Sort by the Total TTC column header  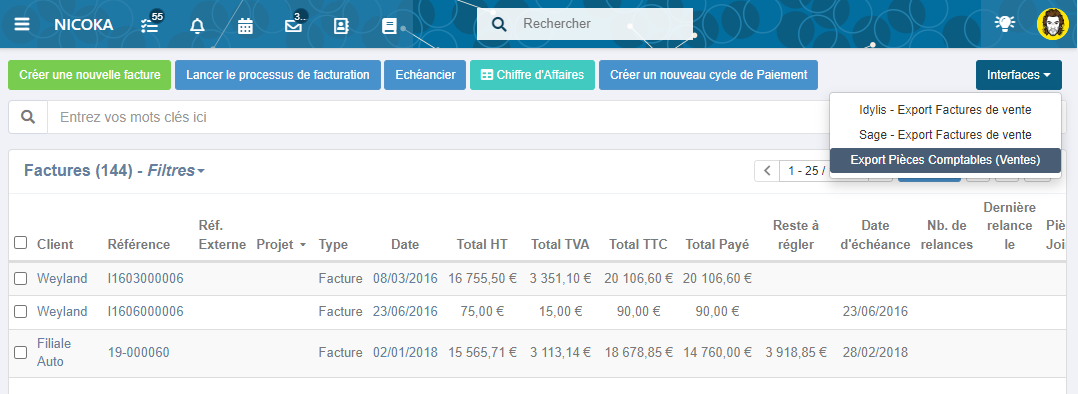click(638, 245)
